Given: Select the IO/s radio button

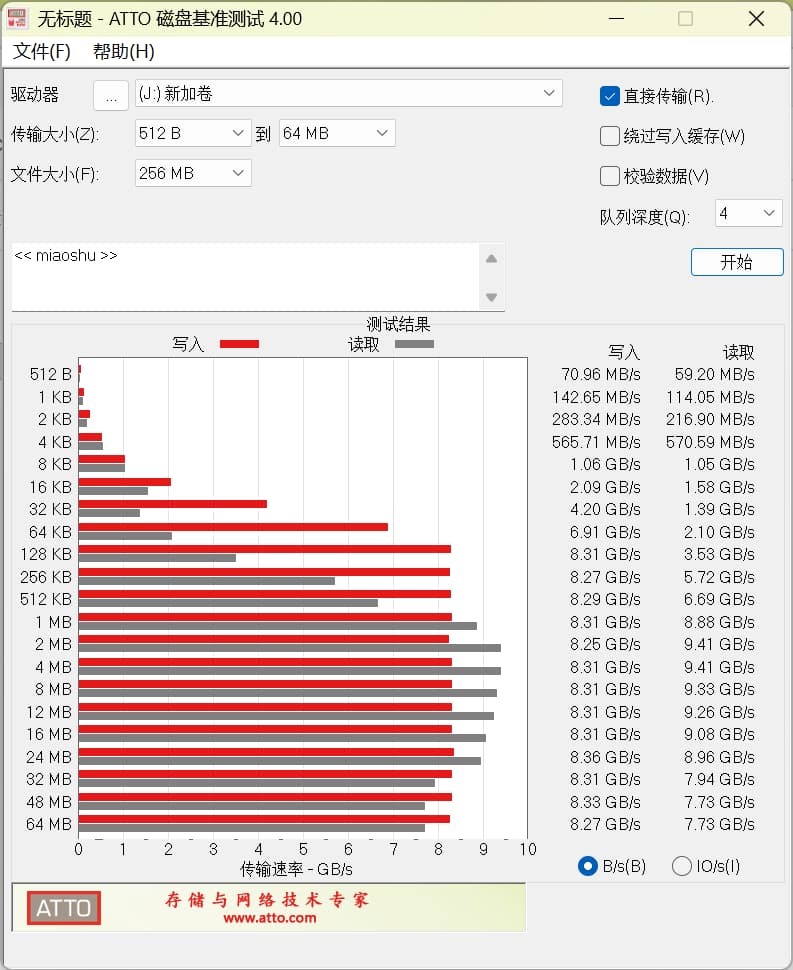Looking at the screenshot, I should [682, 866].
